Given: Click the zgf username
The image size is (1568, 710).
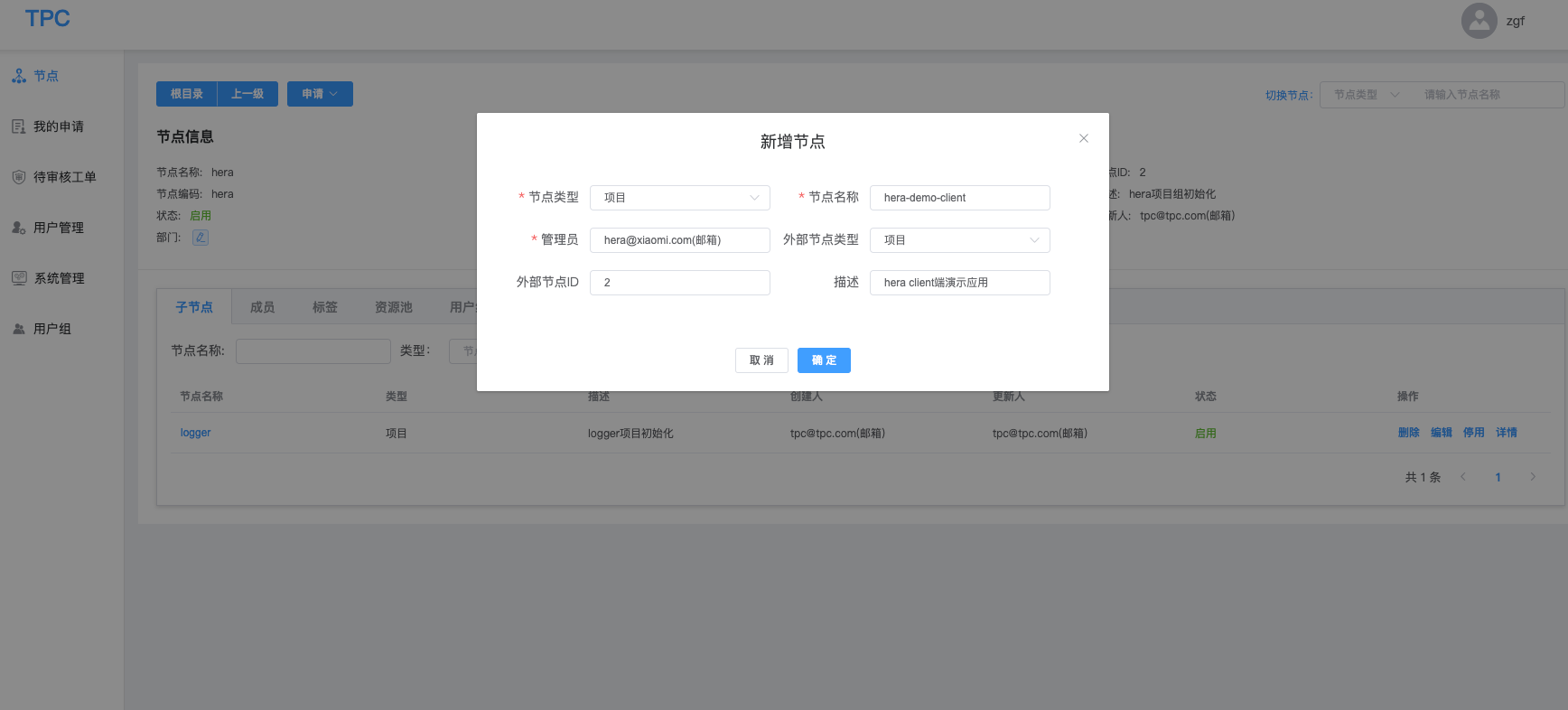Looking at the screenshot, I should tap(1516, 21).
